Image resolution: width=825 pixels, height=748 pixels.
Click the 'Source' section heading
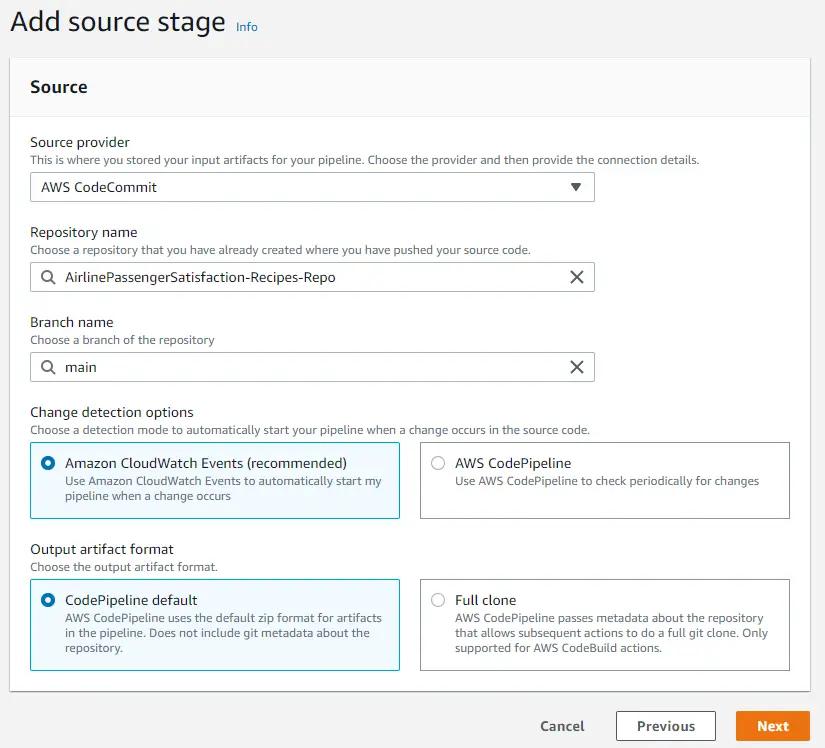pos(59,87)
